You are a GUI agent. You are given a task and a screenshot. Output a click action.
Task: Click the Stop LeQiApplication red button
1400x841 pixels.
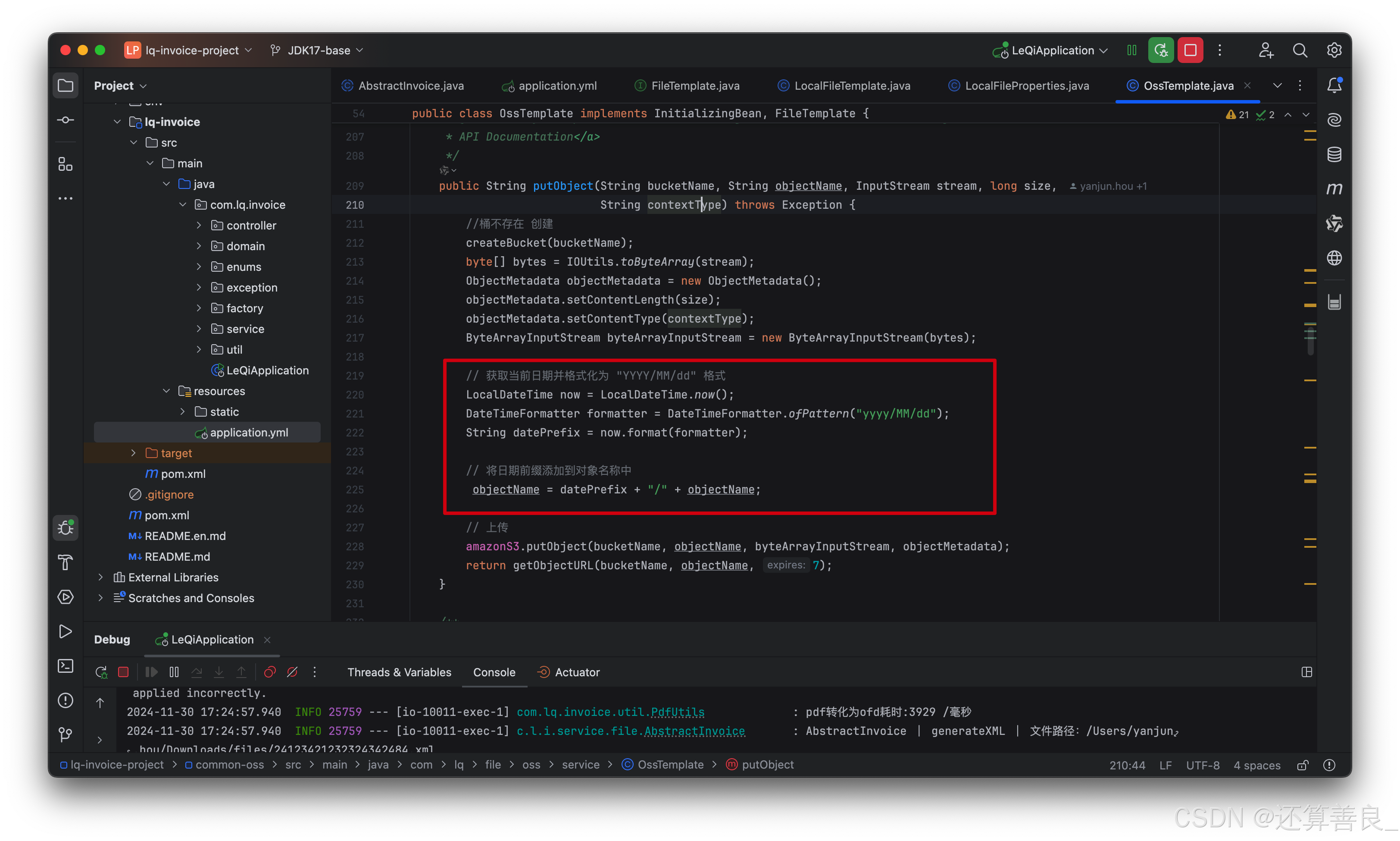coord(1190,50)
